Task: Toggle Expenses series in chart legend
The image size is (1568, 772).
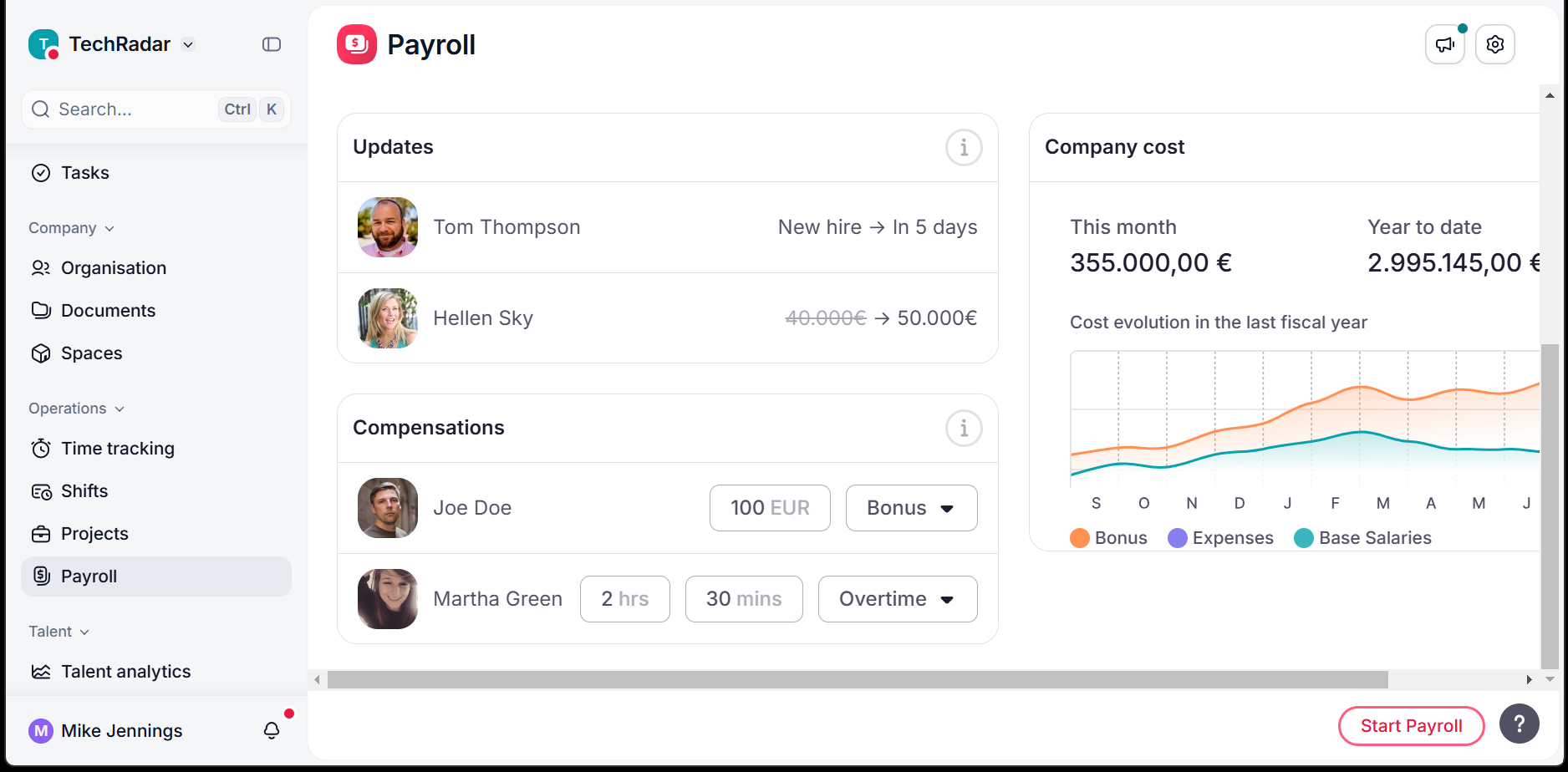Action: click(x=1220, y=538)
